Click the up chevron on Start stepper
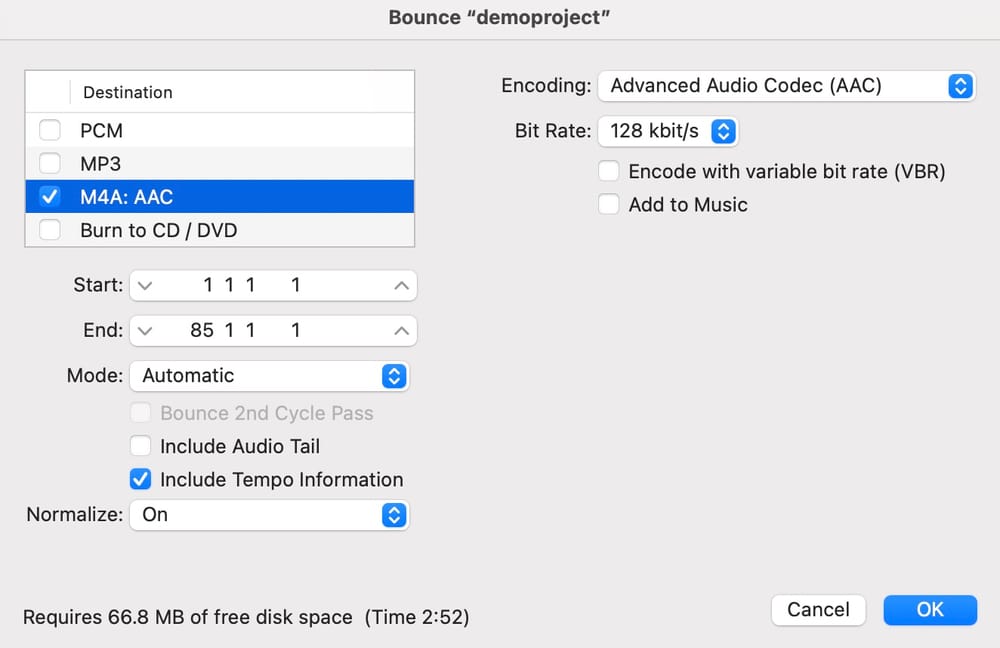This screenshot has height=648, width=1000. [400, 285]
